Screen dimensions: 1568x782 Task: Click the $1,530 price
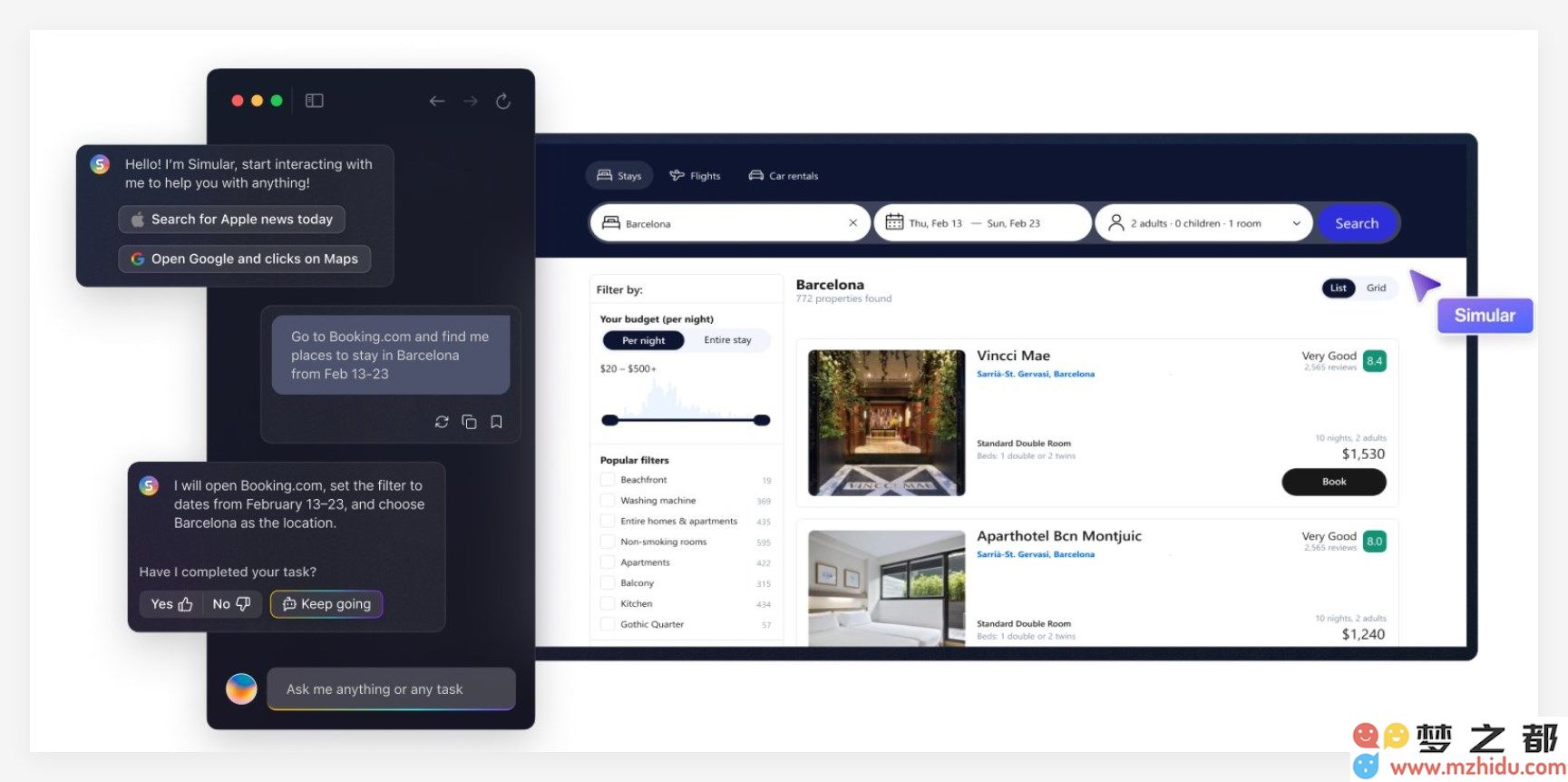(1363, 455)
